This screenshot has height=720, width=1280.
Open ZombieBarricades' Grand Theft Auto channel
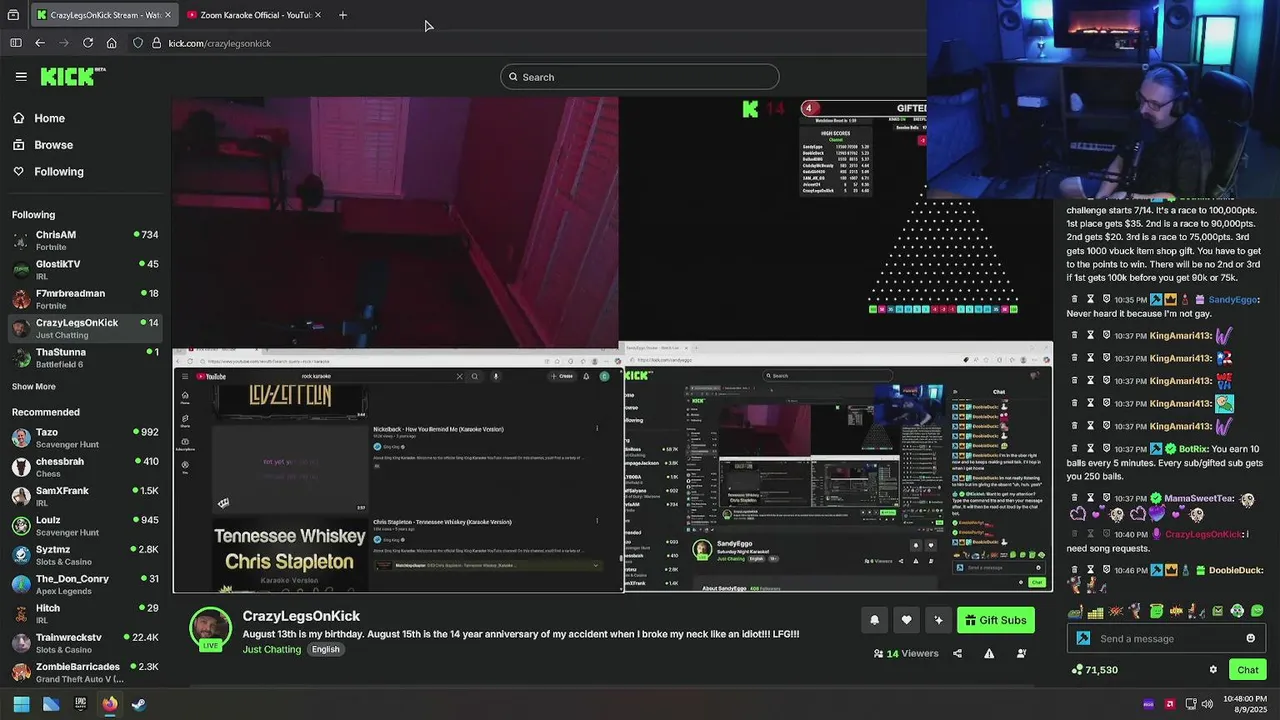85,672
